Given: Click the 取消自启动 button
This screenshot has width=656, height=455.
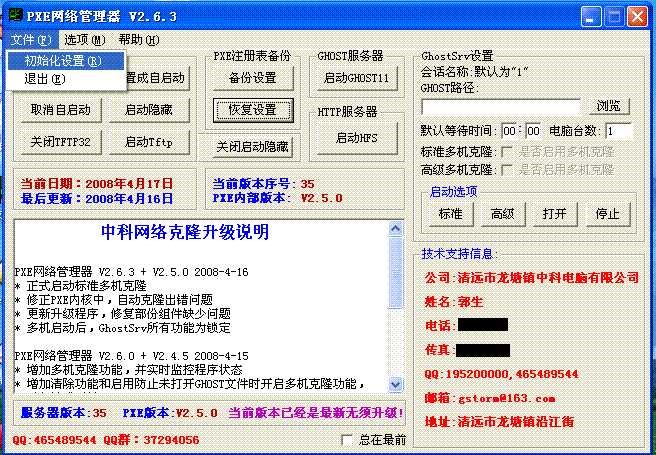Looking at the screenshot, I should (x=61, y=110).
